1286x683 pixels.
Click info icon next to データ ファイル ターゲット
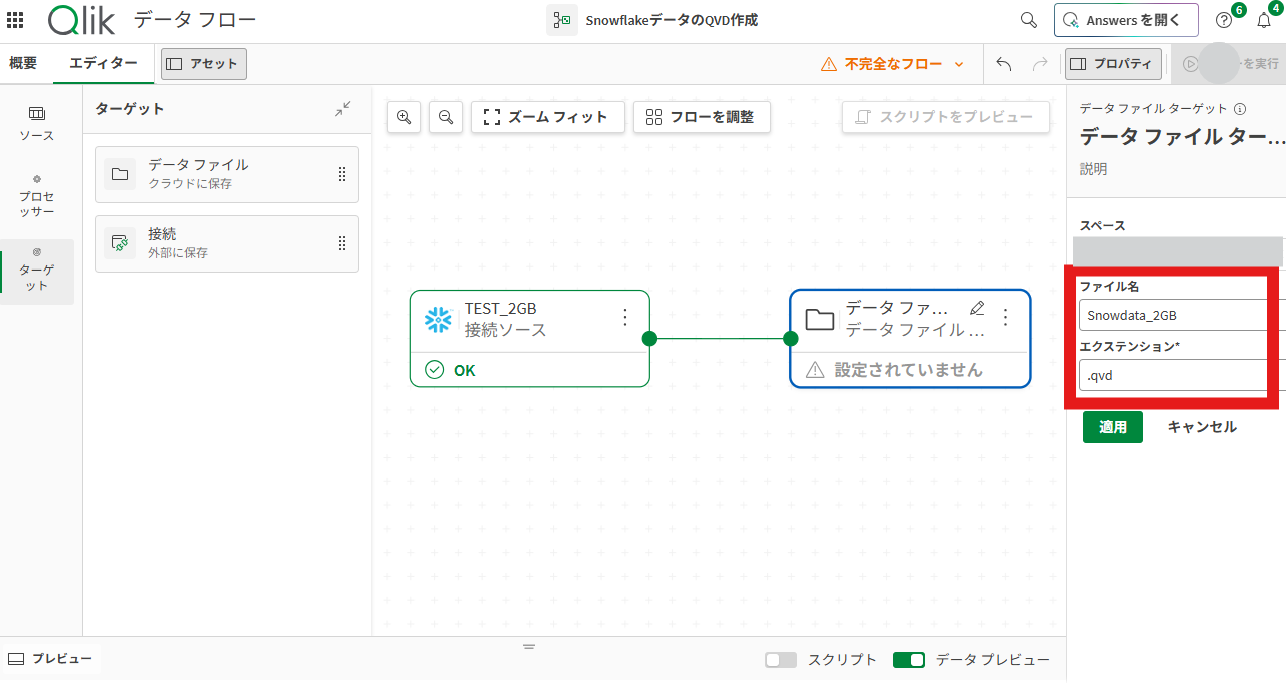tap(1240, 109)
